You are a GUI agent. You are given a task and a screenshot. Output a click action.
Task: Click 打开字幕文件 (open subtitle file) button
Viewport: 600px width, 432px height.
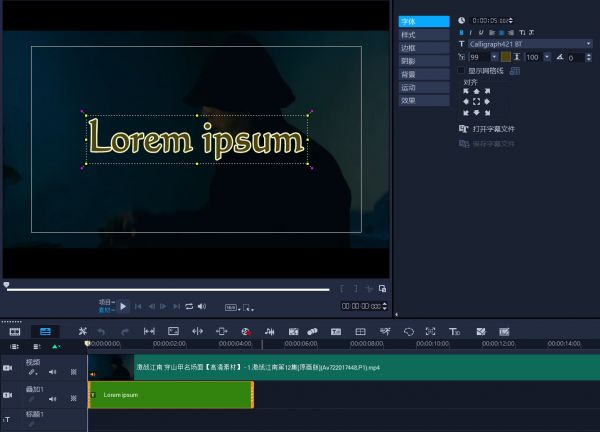(492, 129)
